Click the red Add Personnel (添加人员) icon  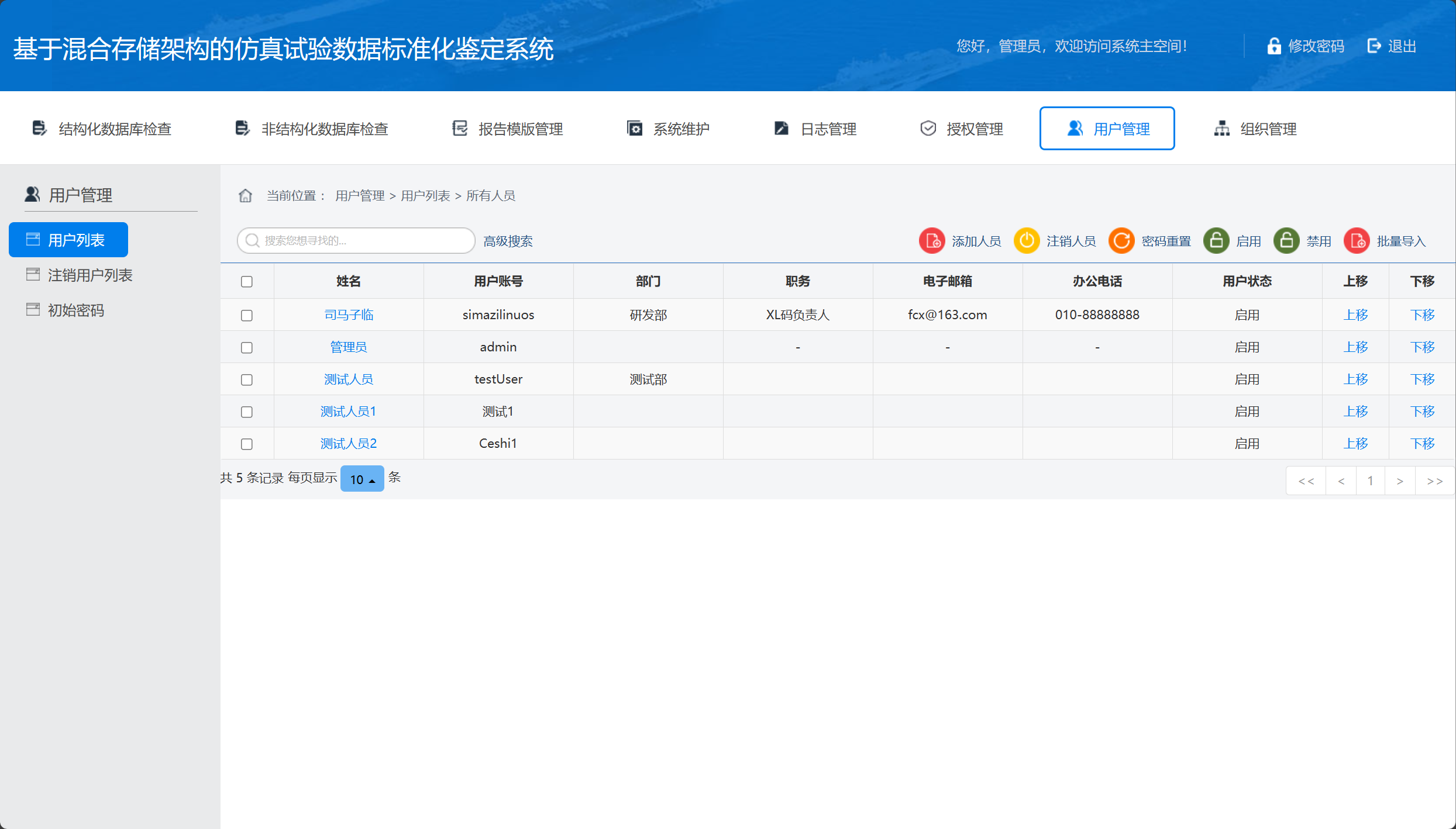[931, 241]
